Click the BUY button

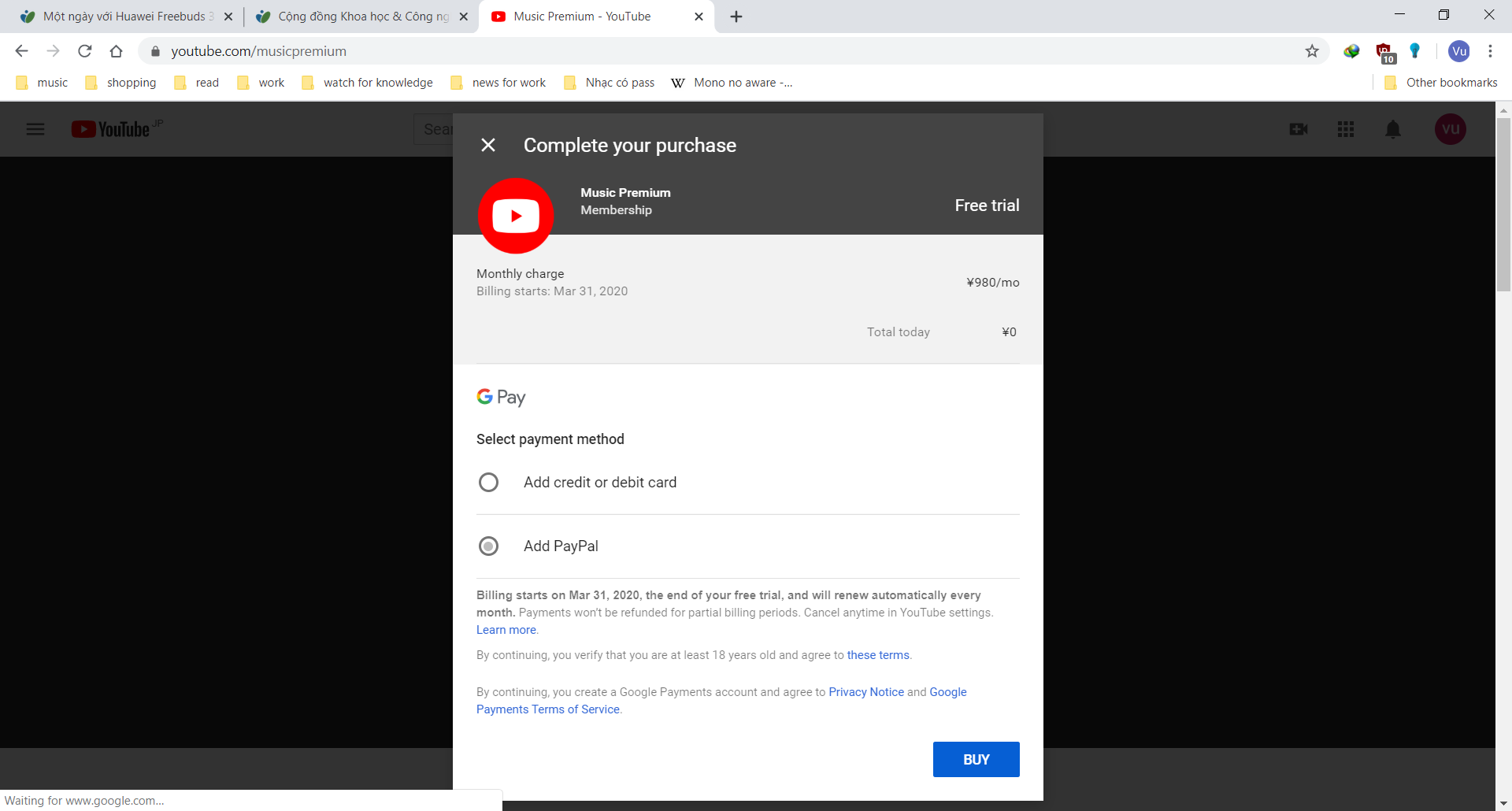[x=976, y=759]
